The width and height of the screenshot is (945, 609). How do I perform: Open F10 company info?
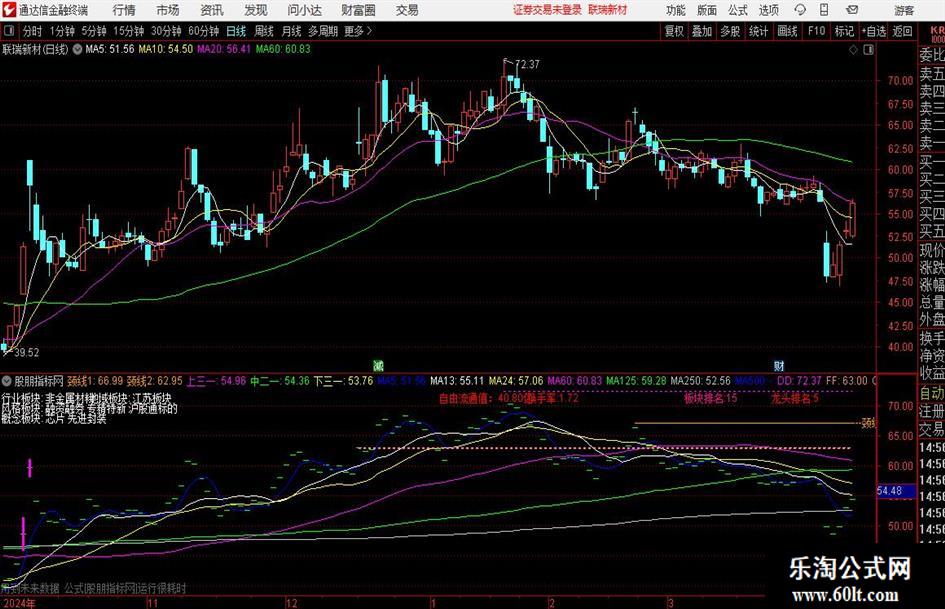pos(816,31)
